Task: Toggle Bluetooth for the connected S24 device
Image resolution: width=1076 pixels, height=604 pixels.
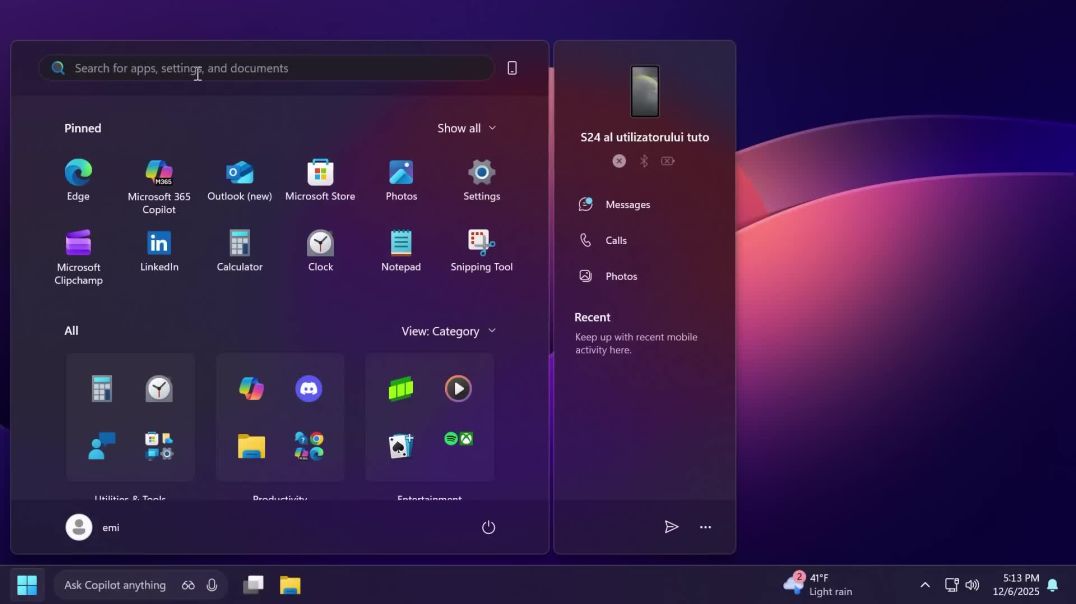Action: [x=643, y=160]
